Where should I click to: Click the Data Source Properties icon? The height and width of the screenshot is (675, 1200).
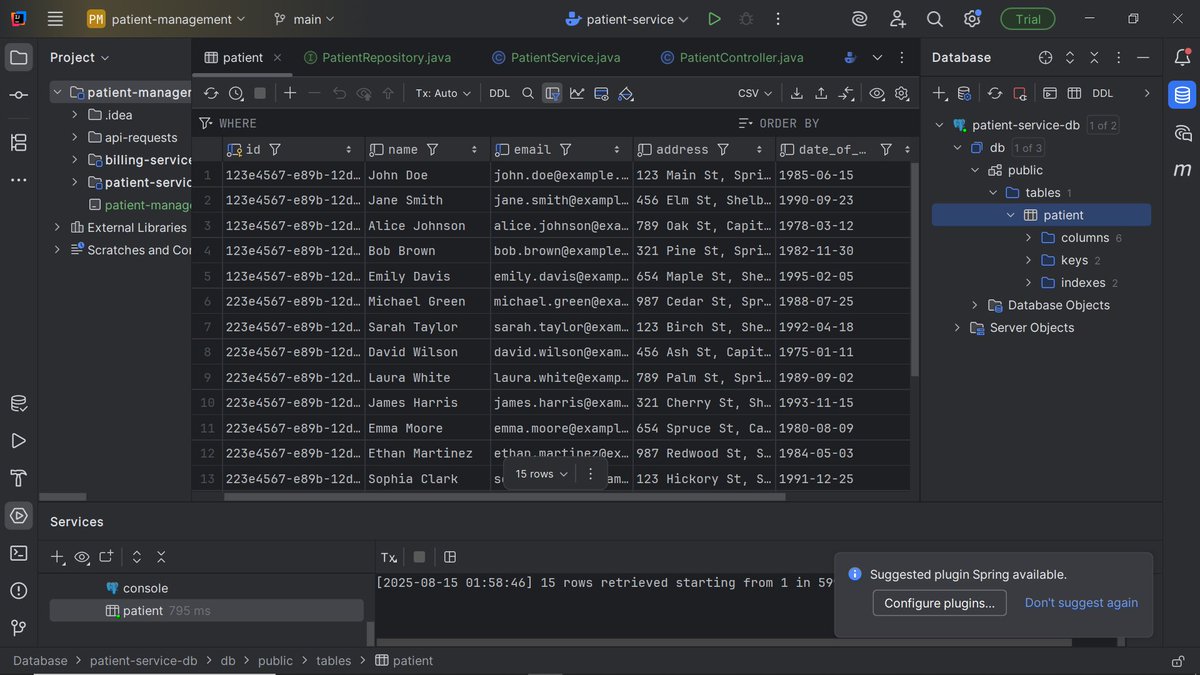[x=964, y=93]
